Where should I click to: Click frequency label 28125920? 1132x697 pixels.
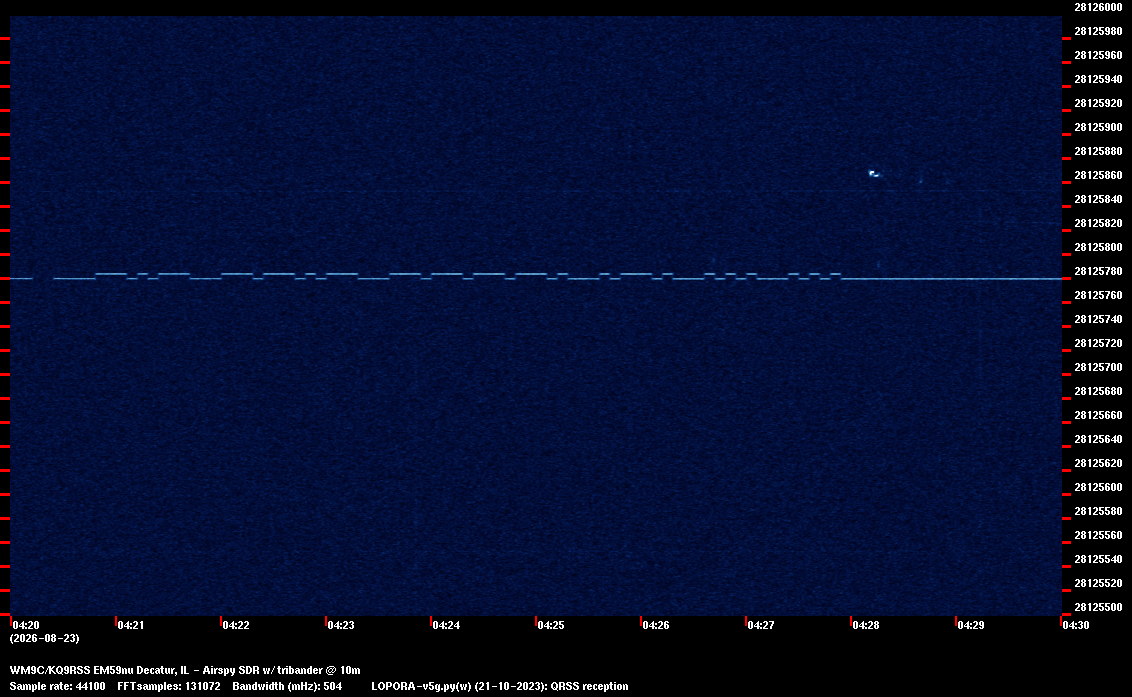pyautogui.click(x=1098, y=103)
